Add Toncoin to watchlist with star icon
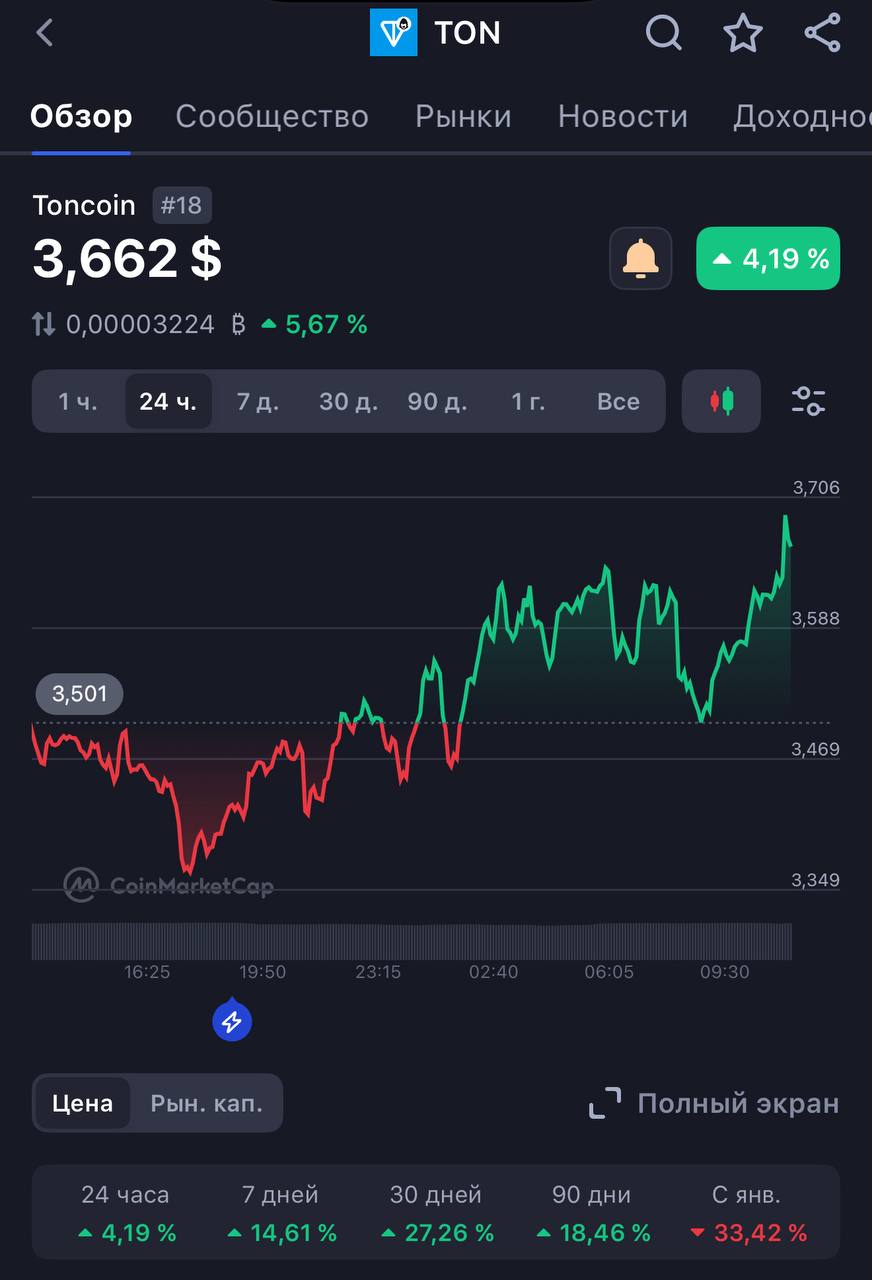 point(743,33)
